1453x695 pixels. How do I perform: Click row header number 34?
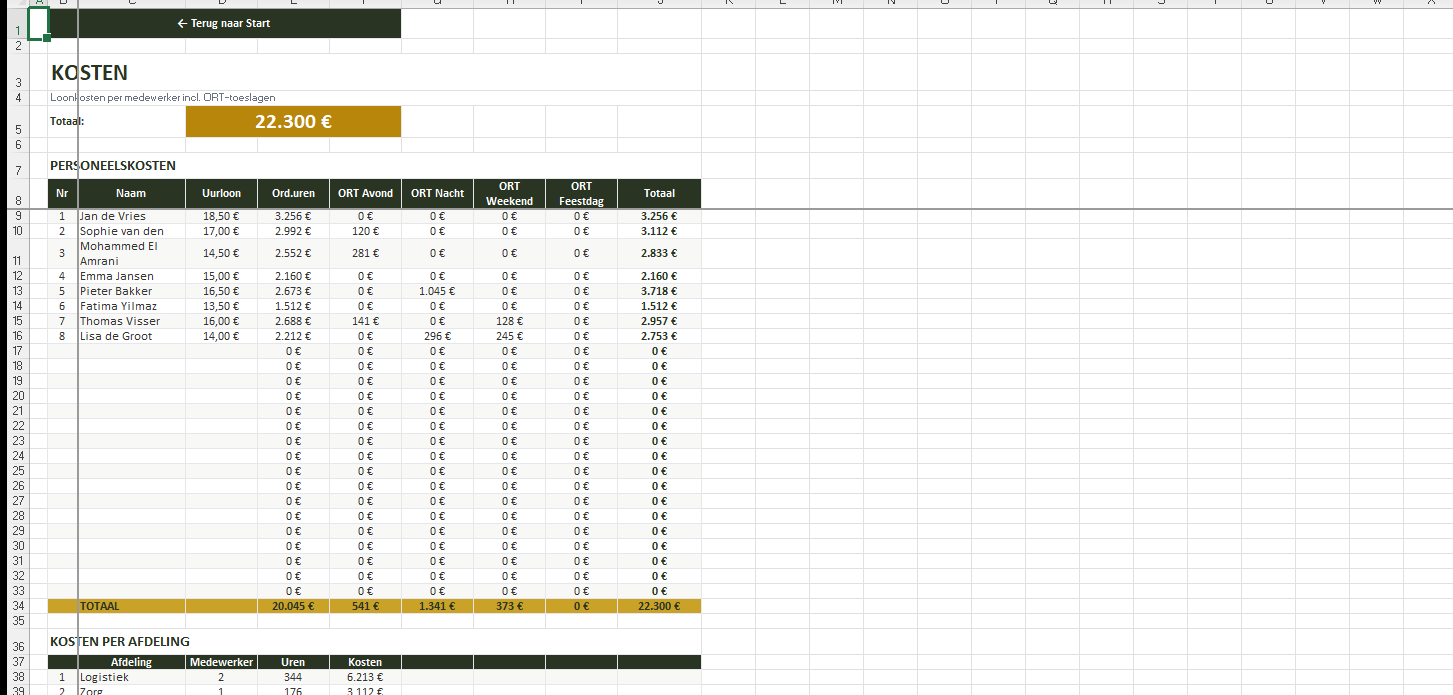tap(18, 606)
